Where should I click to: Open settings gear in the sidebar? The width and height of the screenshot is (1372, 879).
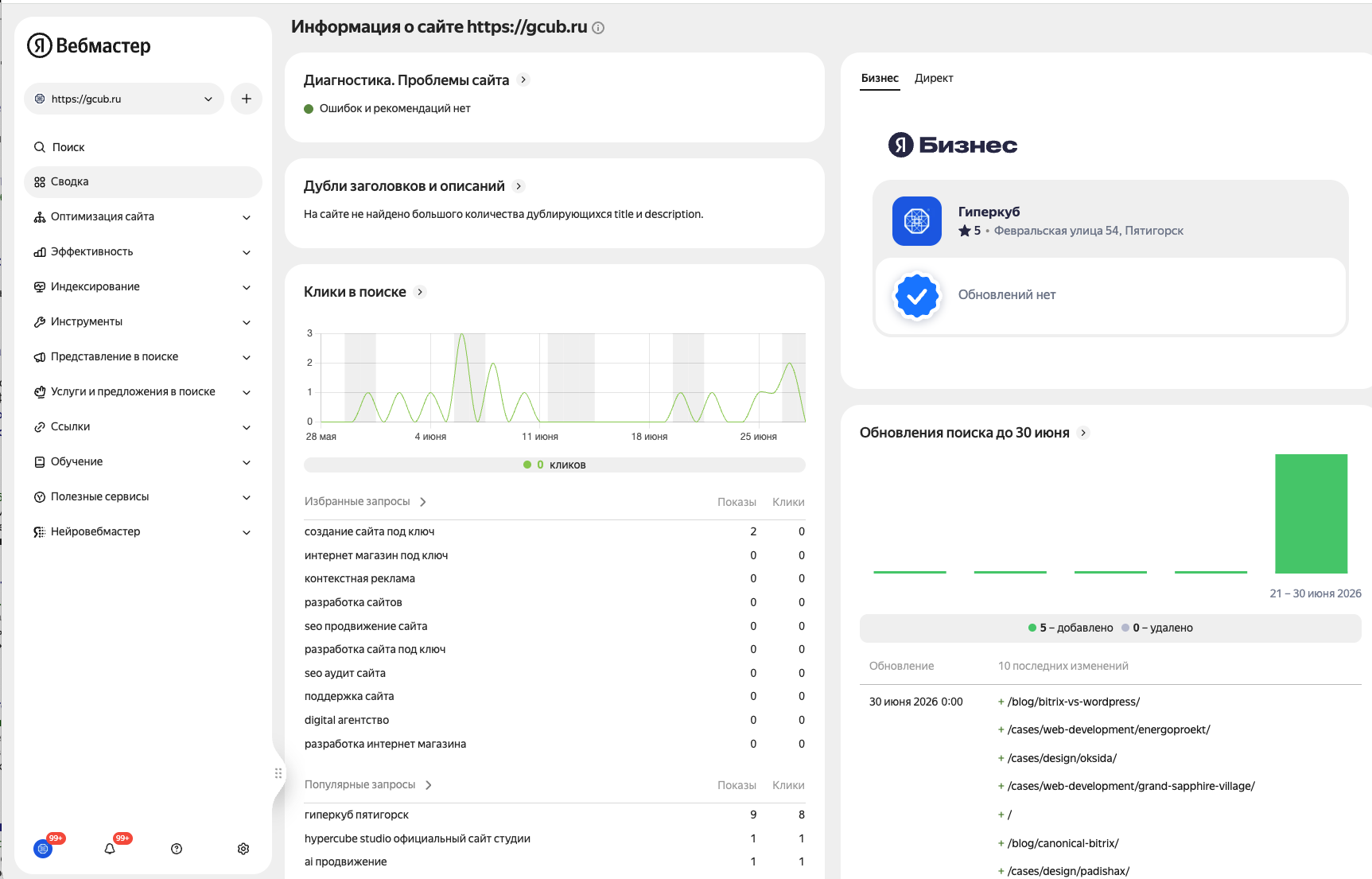click(x=243, y=849)
